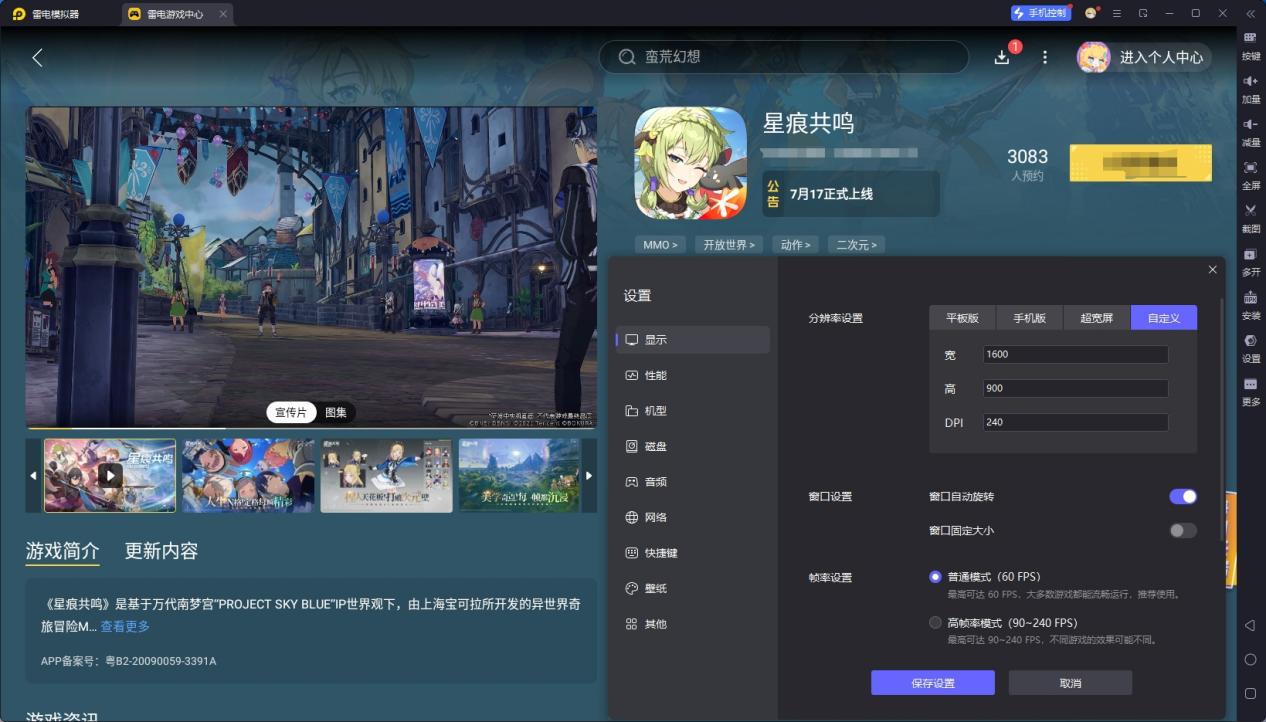The height and width of the screenshot is (722, 1266).
Task: Click the 二次元 tag
Action: point(857,245)
